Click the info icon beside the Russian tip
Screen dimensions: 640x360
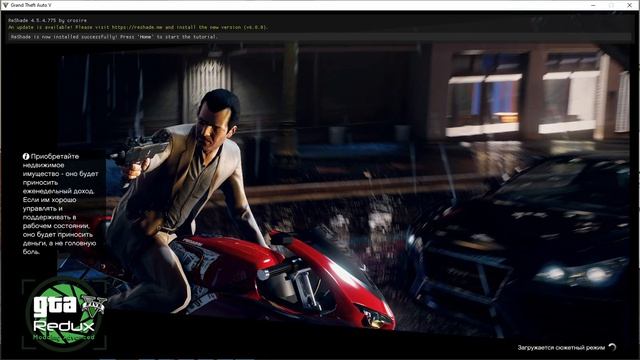click(x=26, y=156)
